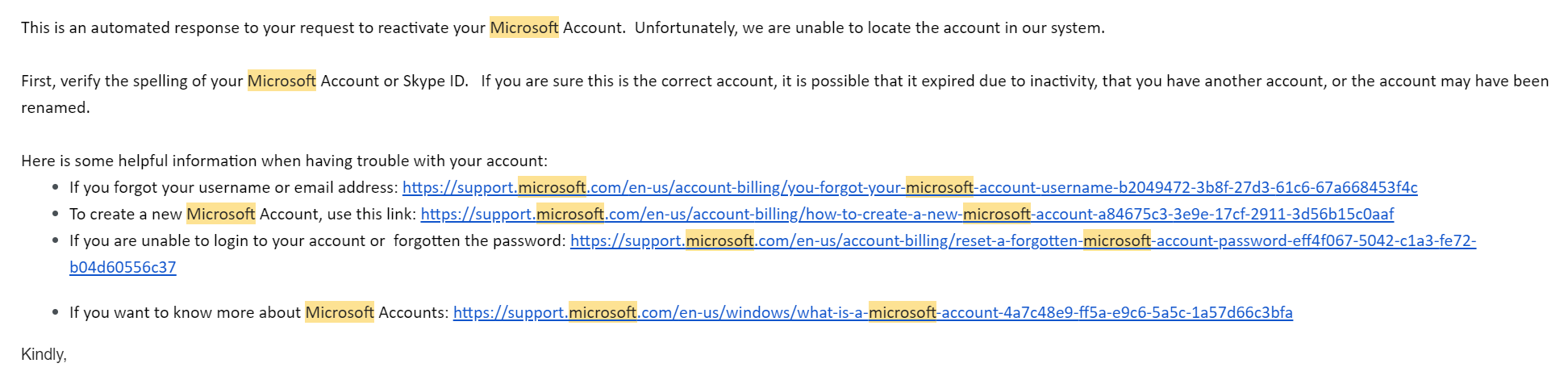
Task: Click the word 'Kindly,' at the bottom
Action: pos(44,354)
